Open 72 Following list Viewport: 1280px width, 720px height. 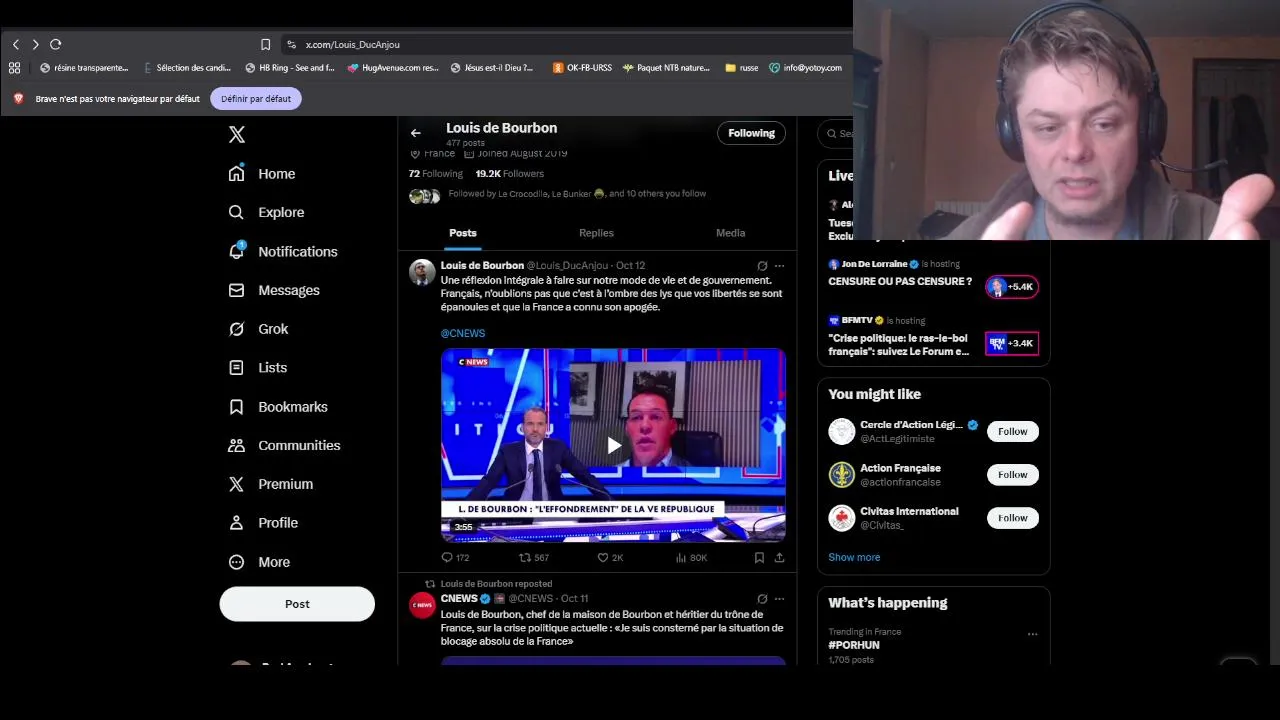435,174
